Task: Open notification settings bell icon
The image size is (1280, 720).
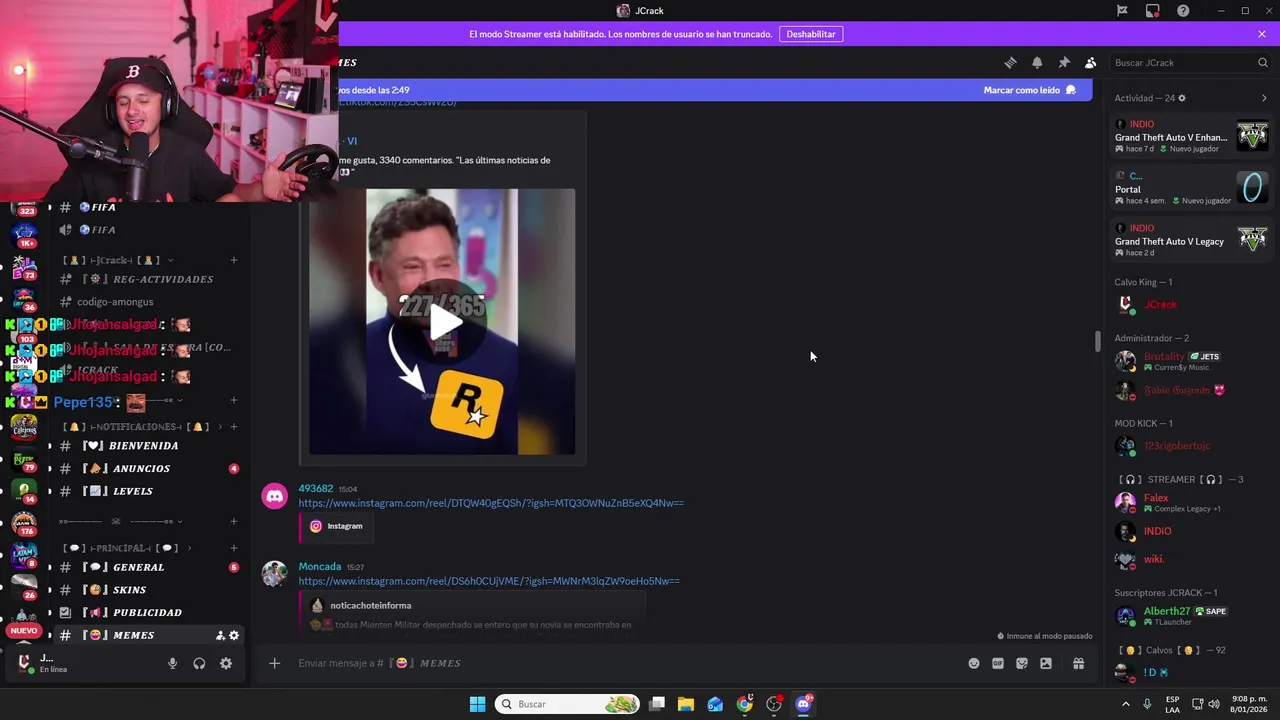Action: click(x=1037, y=62)
